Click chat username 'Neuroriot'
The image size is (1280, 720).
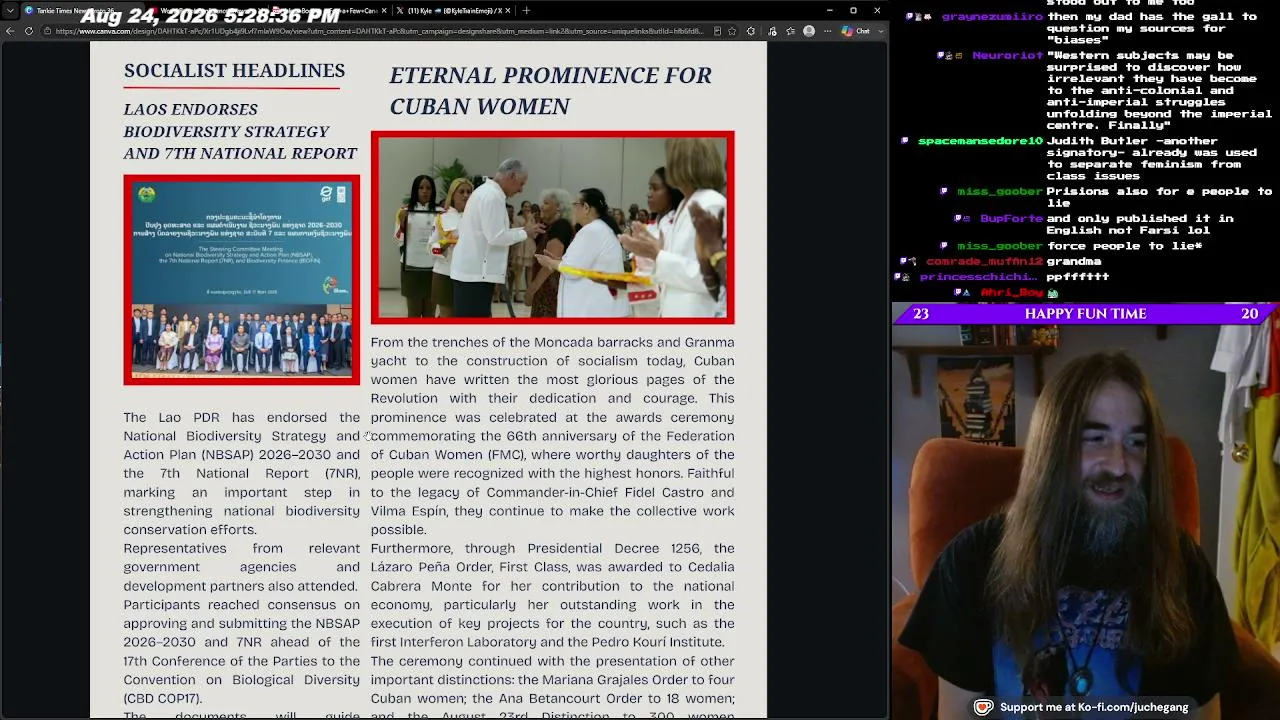(x=1007, y=56)
